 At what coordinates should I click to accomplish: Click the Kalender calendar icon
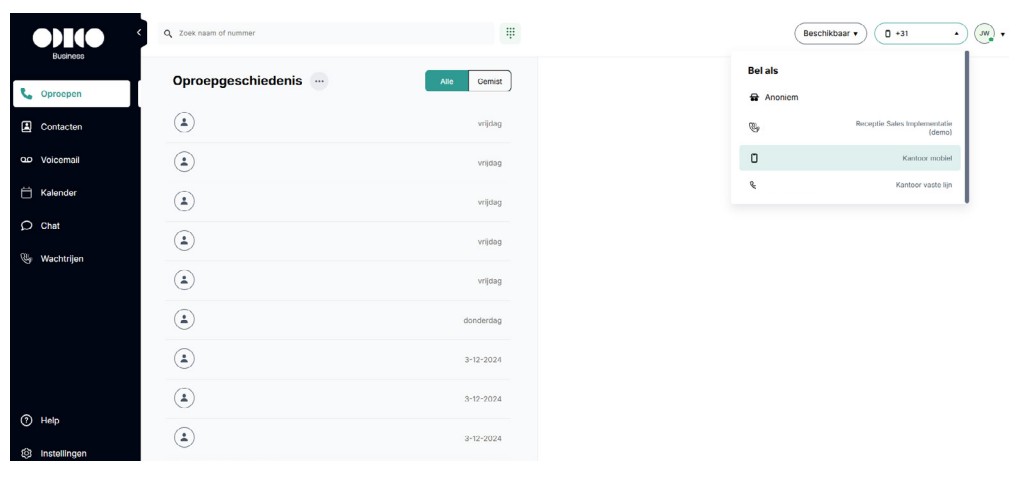(27, 193)
